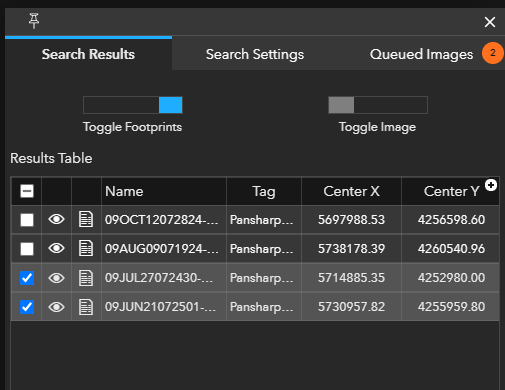Pin the panel with the pushpin icon
The image size is (505, 390).
tap(34, 21)
